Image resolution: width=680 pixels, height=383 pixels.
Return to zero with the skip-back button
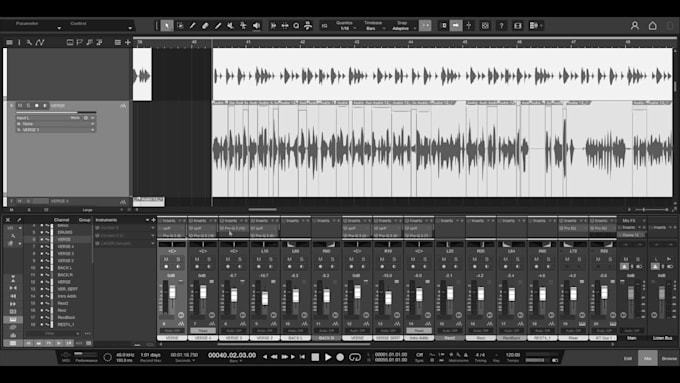coord(302,357)
